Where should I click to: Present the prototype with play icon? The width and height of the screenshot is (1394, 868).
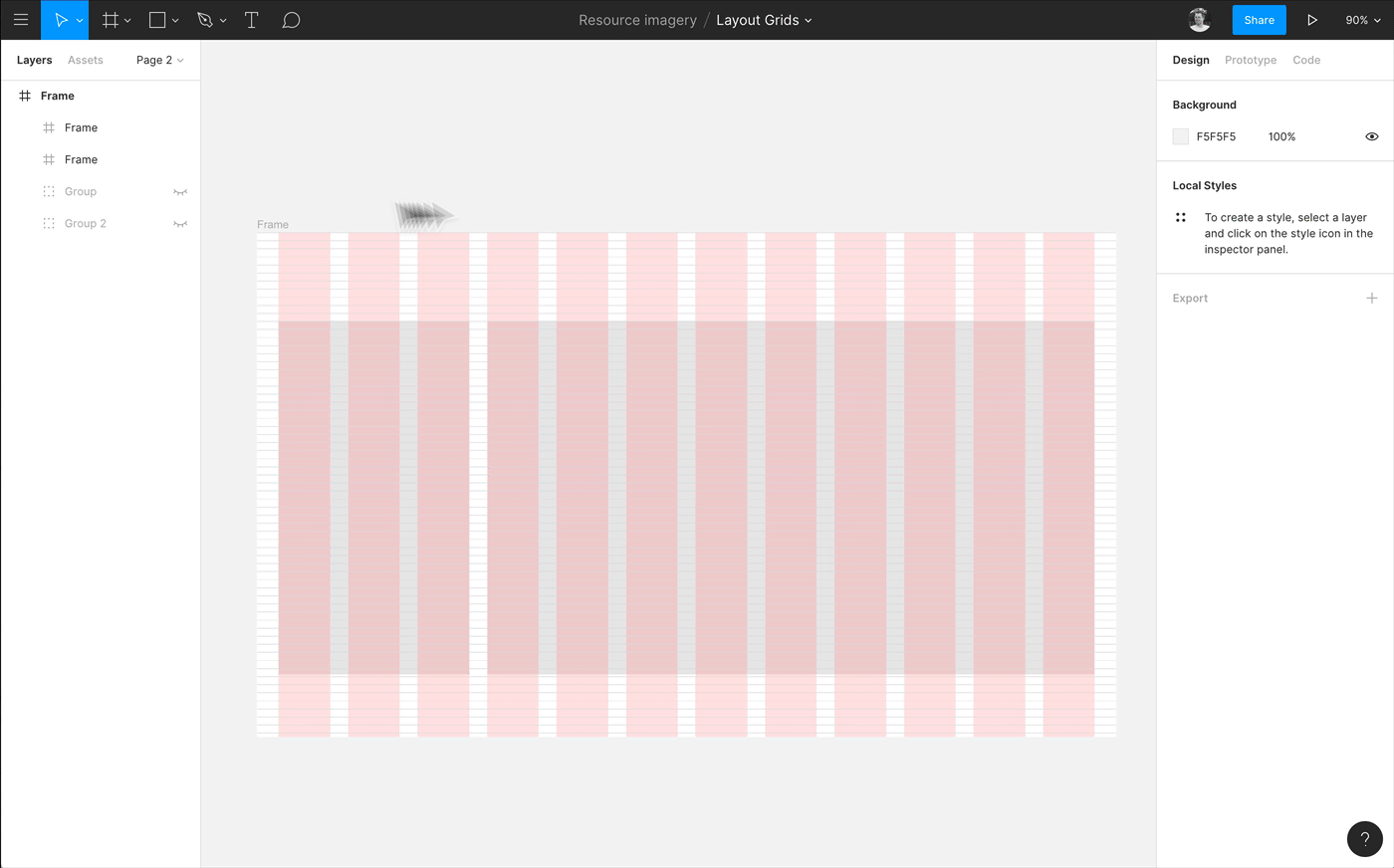click(x=1312, y=20)
